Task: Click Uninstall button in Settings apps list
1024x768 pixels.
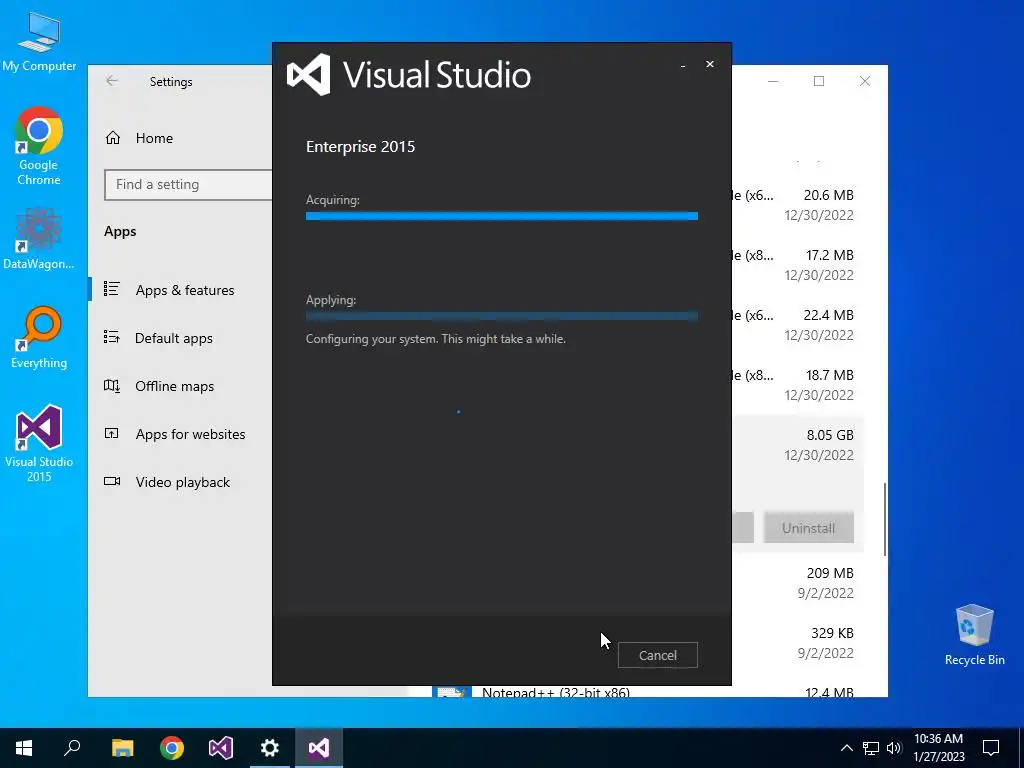Action: pos(808,528)
